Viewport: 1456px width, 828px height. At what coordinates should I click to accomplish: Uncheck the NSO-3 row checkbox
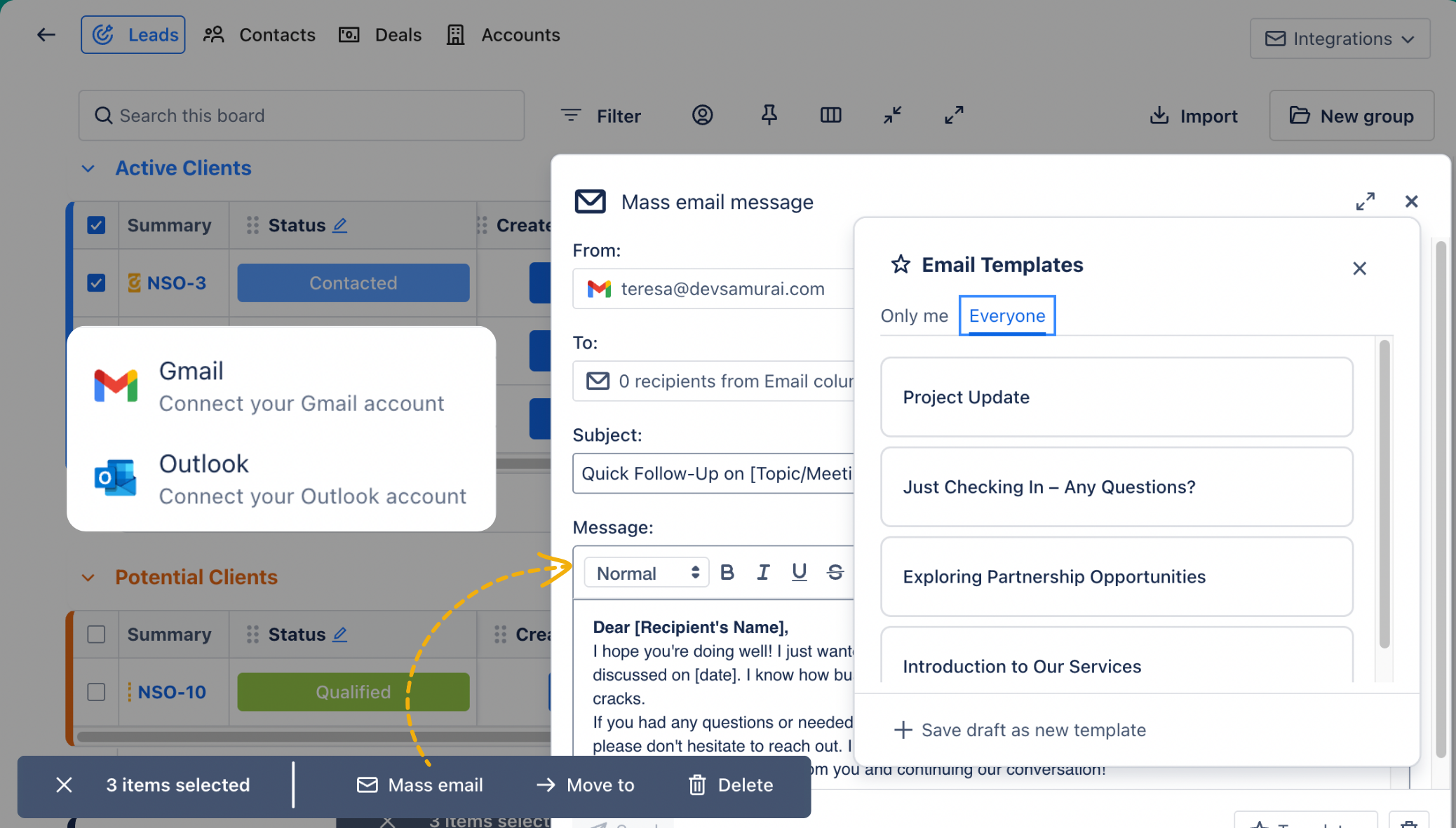pyautogui.click(x=96, y=283)
